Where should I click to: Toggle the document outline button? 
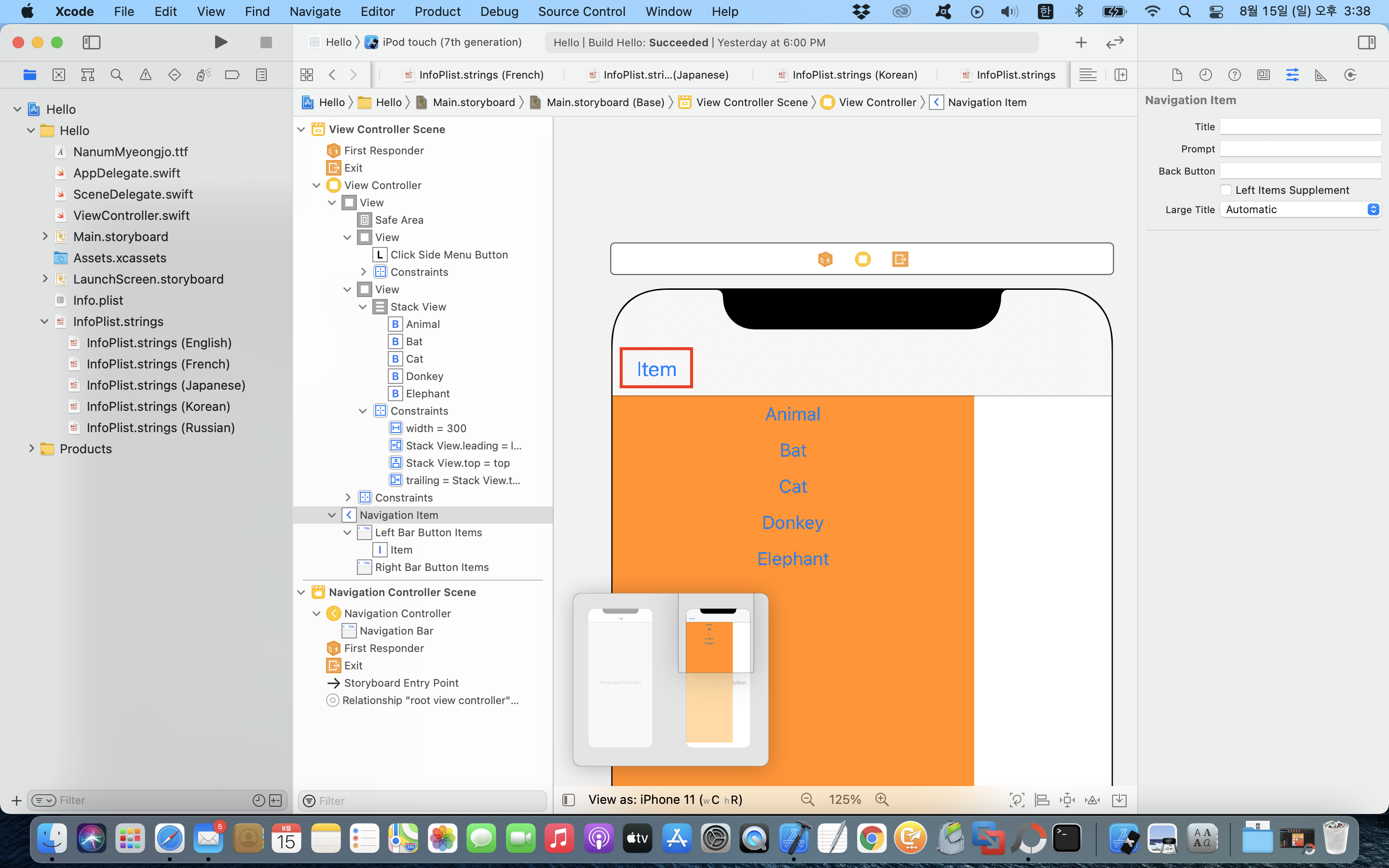point(568,800)
